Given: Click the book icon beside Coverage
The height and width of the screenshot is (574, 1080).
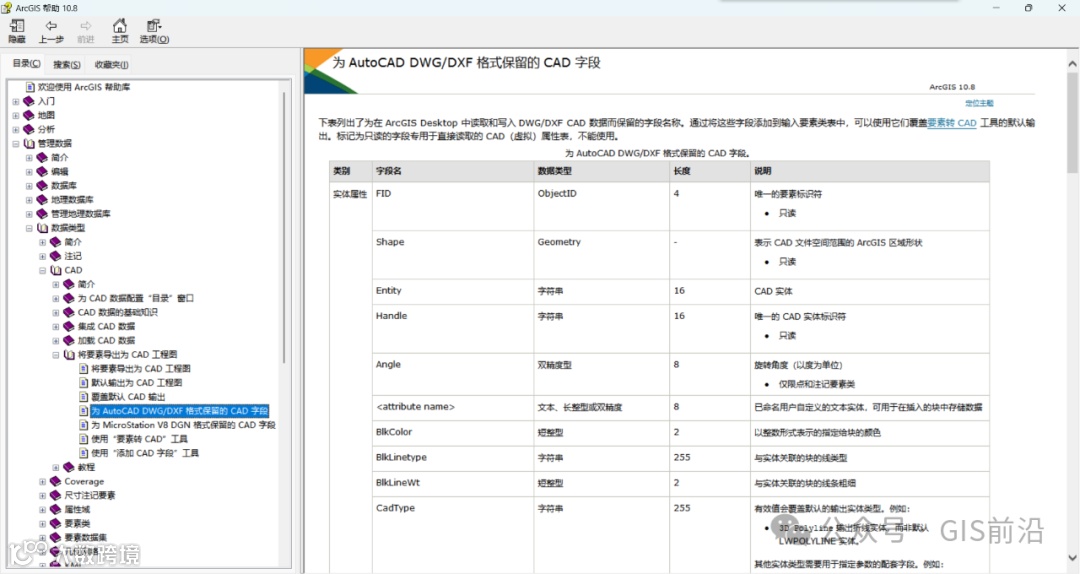Looking at the screenshot, I should pyautogui.click(x=56, y=482).
